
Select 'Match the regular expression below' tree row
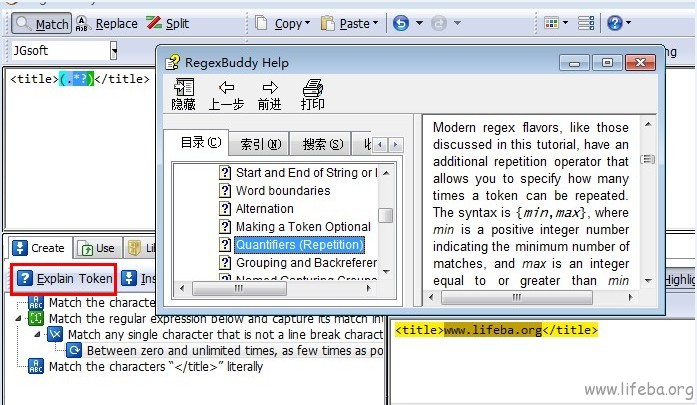point(216,318)
